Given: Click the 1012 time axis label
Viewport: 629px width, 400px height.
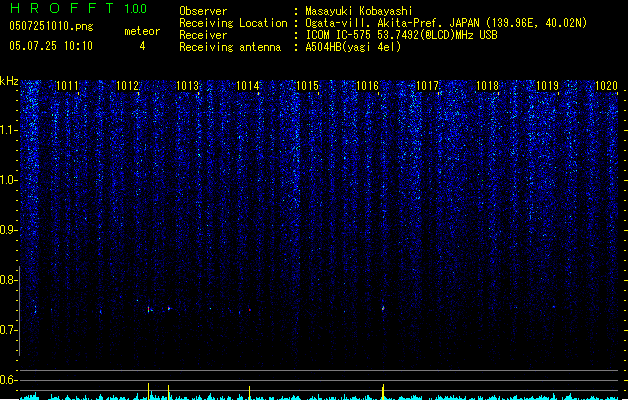Looking at the screenshot, I should pos(127,86).
